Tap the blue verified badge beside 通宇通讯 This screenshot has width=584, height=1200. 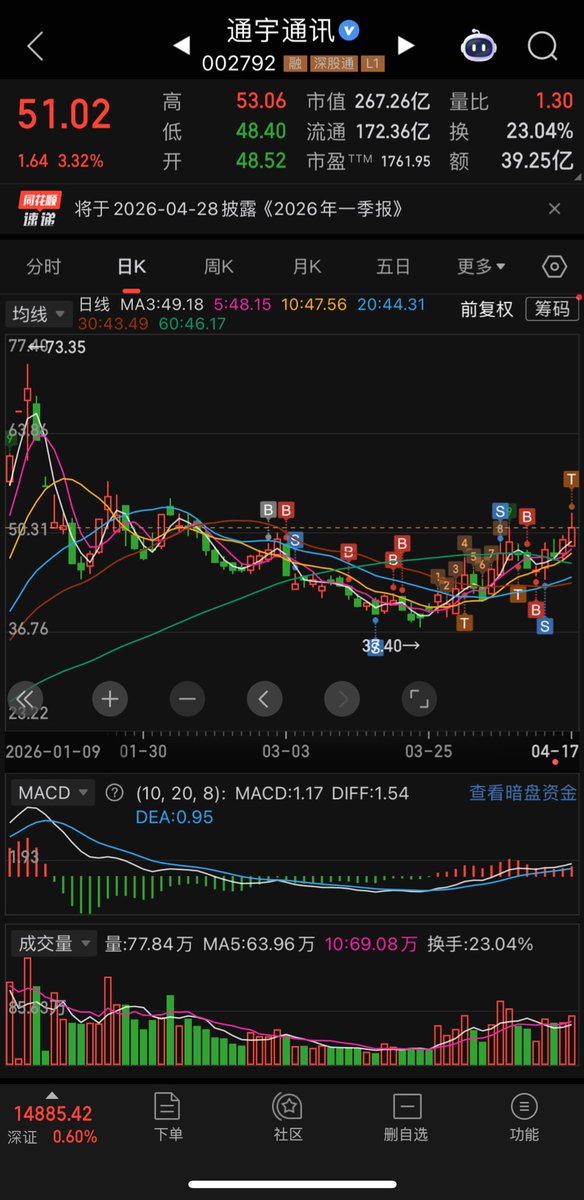click(x=349, y=31)
